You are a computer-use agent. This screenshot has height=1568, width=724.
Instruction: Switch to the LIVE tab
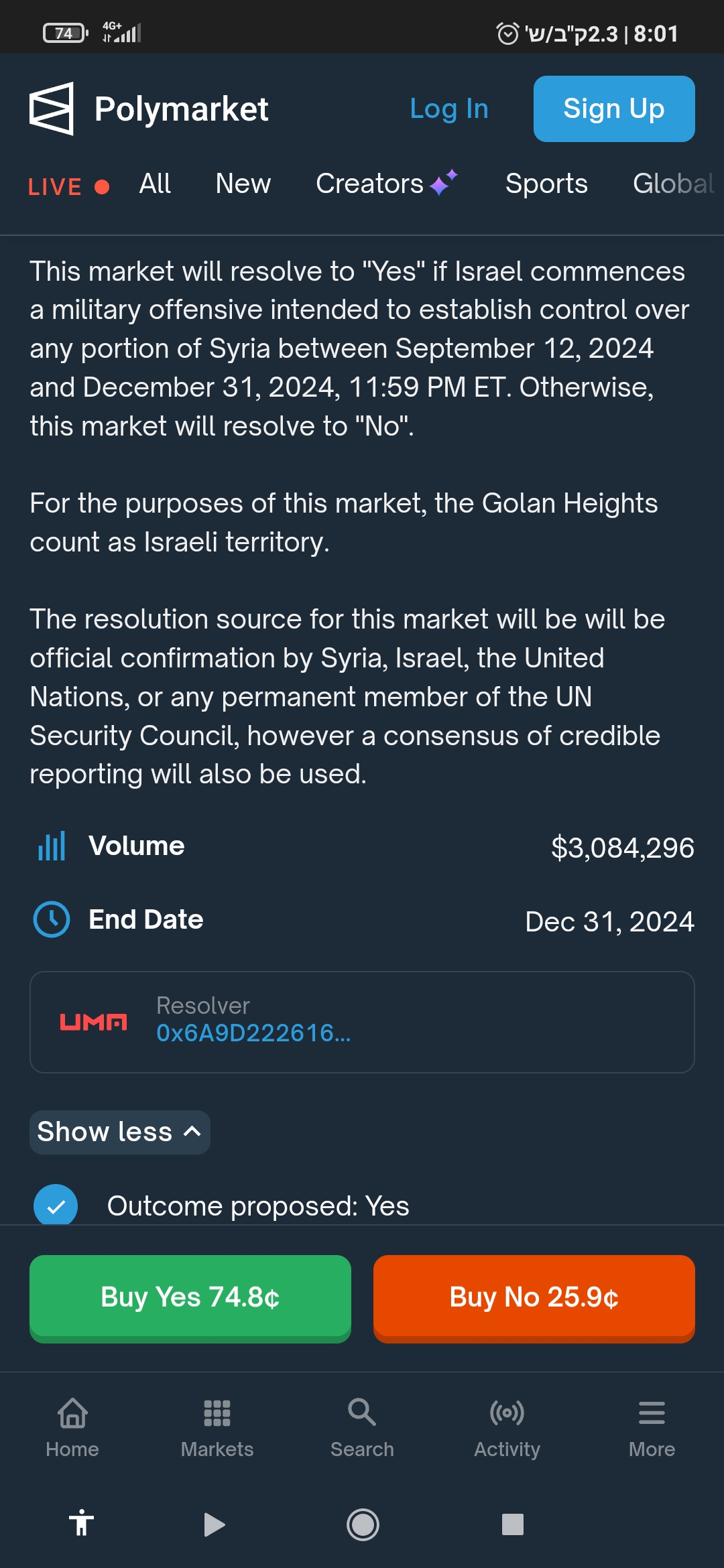(68, 186)
